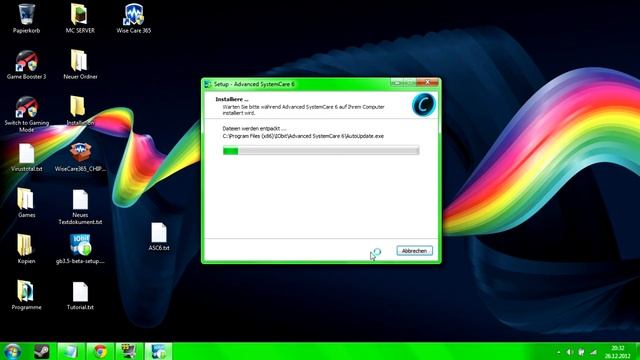
Task: Open the clock showing 26.12.2012
Action: click(x=618, y=352)
